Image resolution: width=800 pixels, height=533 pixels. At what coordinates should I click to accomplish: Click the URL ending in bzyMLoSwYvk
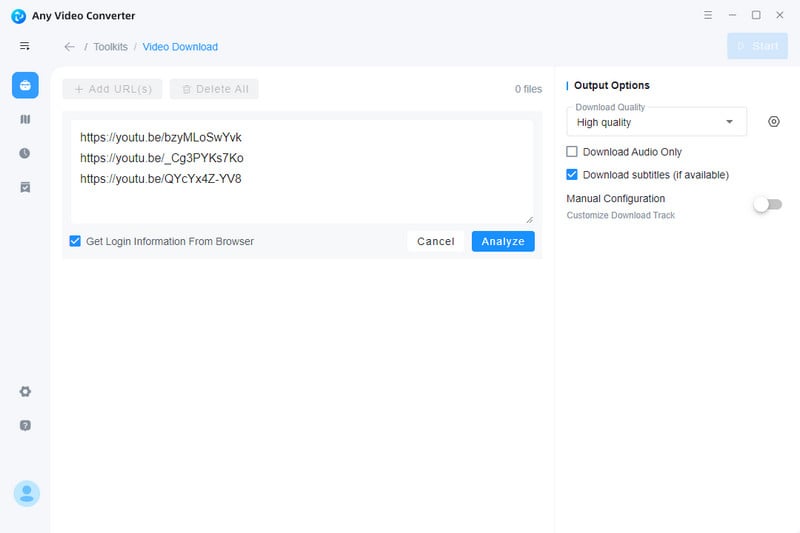tap(161, 137)
